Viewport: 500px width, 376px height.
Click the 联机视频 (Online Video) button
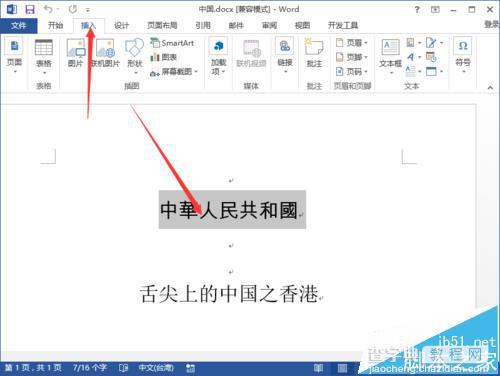[251, 53]
